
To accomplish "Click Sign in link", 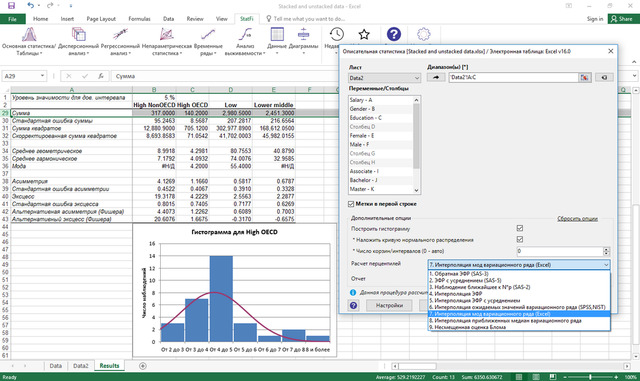I will tap(595, 19).
